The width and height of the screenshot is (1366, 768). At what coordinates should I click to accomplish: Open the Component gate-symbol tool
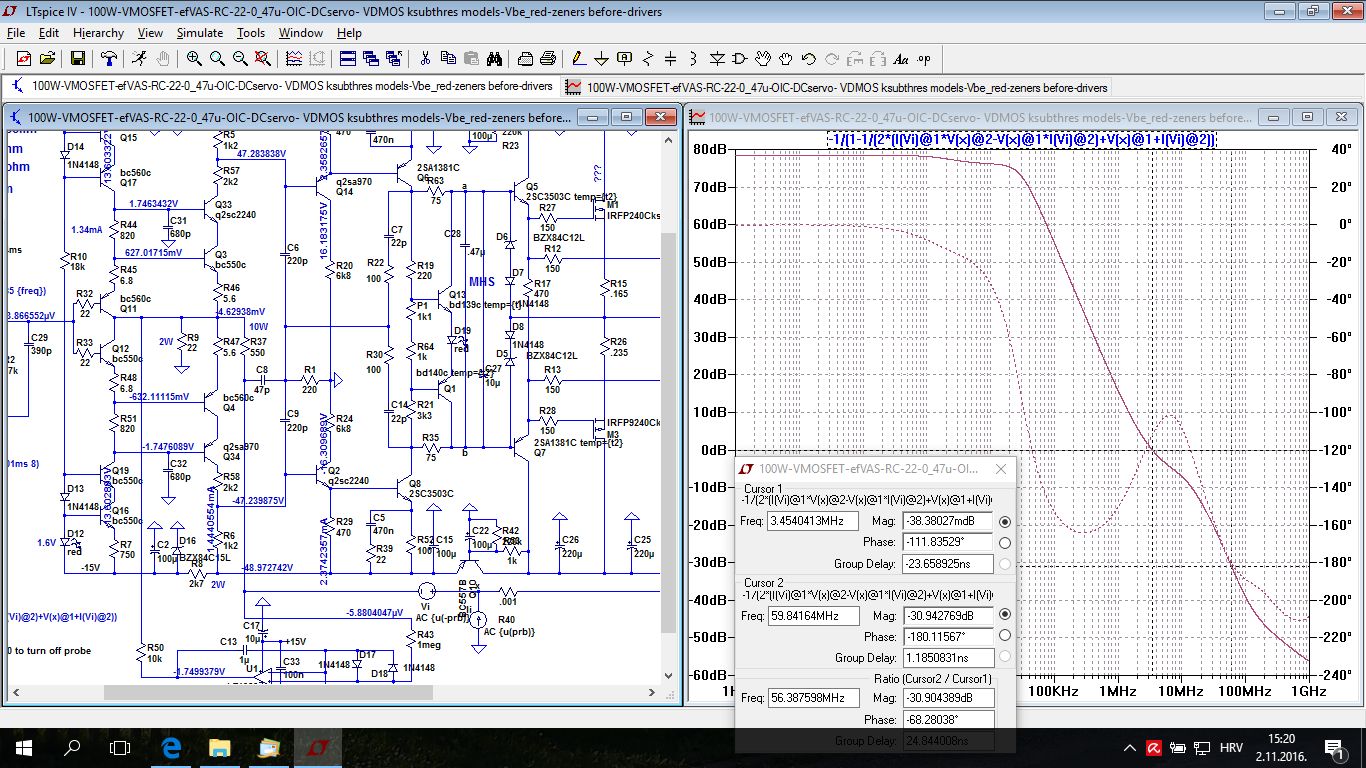pyautogui.click(x=740, y=58)
